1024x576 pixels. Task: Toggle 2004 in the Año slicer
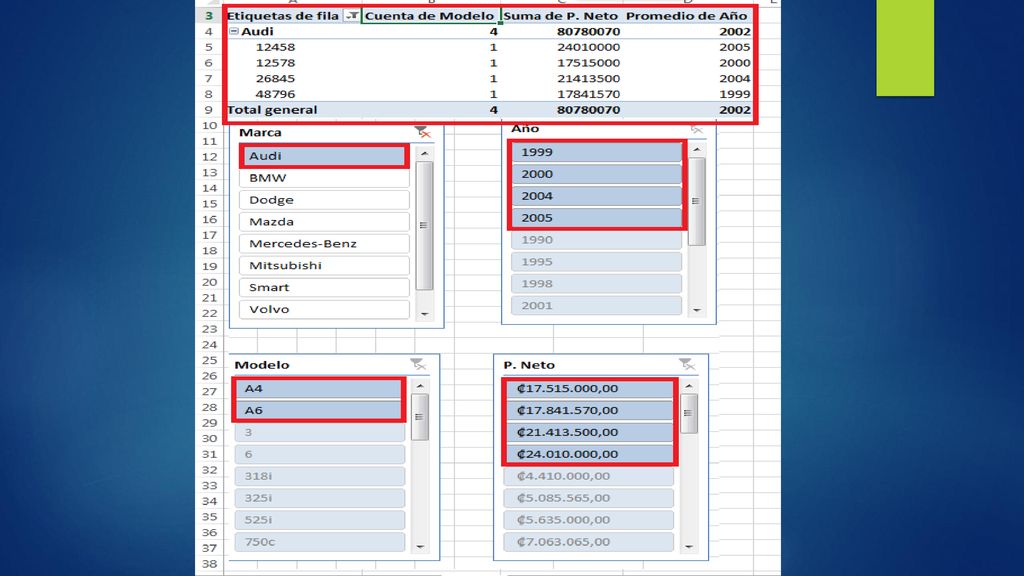pos(597,196)
